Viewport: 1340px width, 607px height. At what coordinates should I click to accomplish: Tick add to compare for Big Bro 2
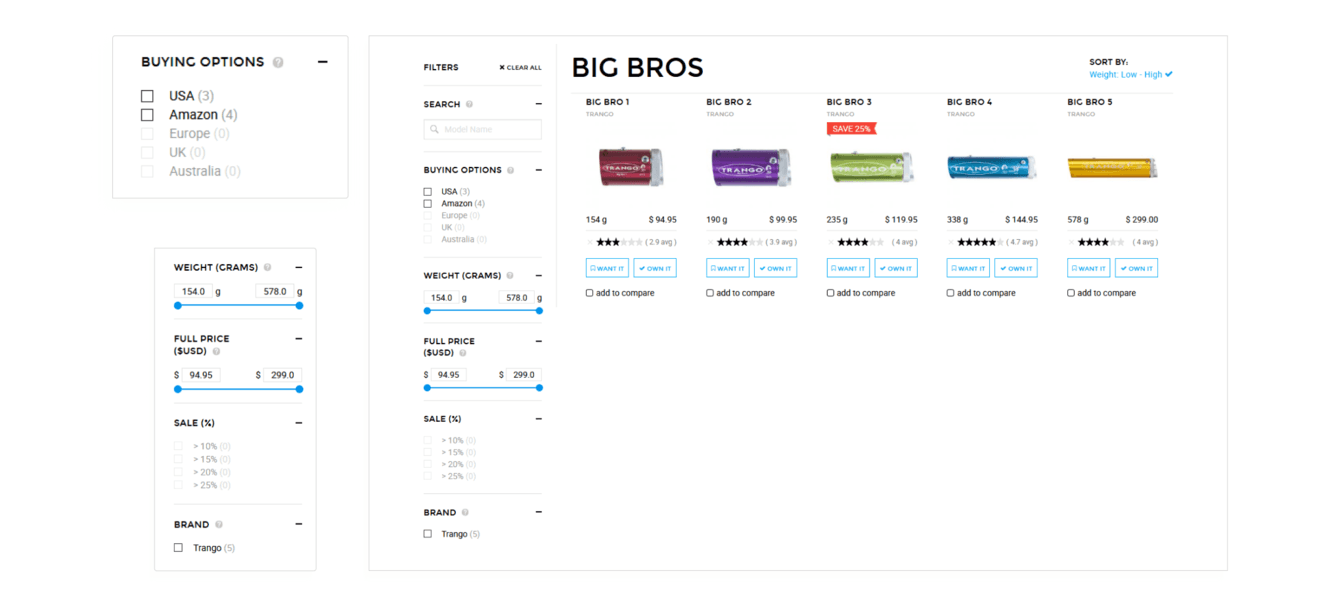(710, 293)
